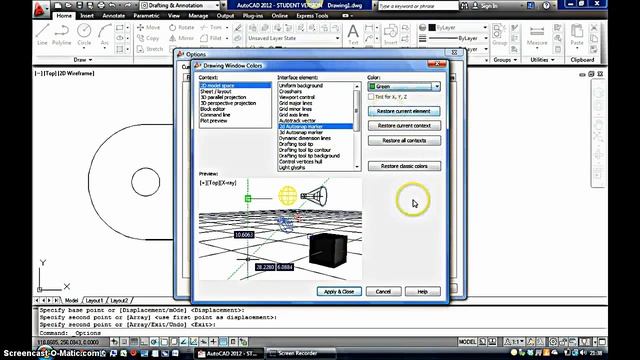Click the Save icon in quick access toolbar
Viewport: 640px width, 360px height.
[80, 5]
